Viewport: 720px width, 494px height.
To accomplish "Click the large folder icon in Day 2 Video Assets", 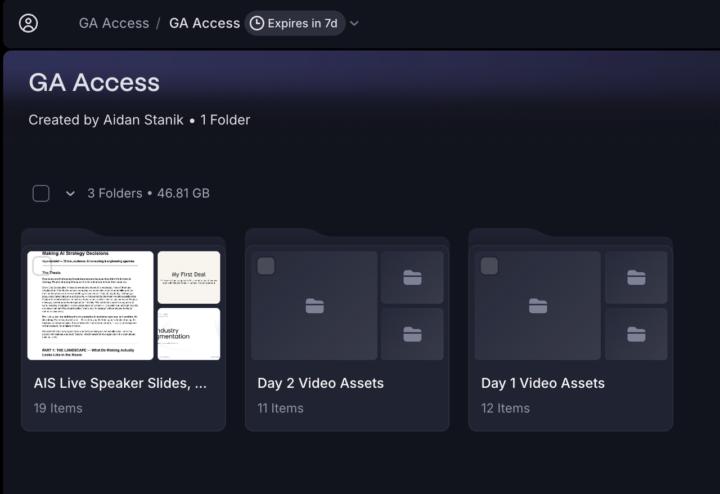I will [315, 306].
